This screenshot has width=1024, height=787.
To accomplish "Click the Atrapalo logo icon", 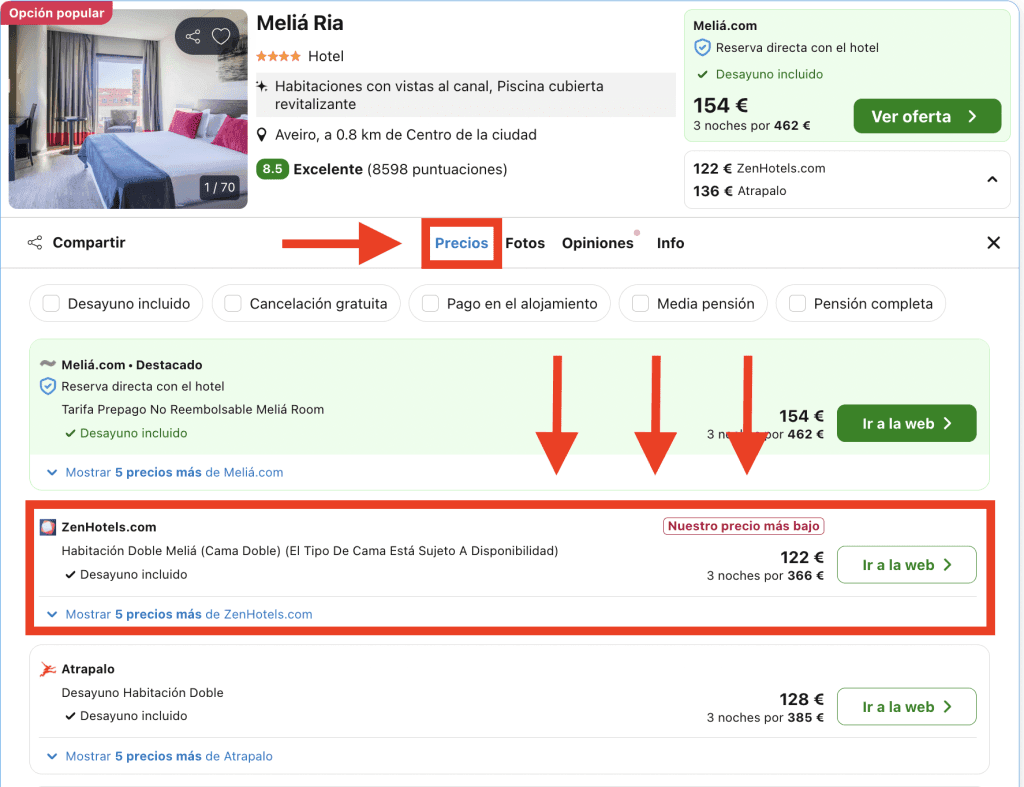I will (48, 669).
